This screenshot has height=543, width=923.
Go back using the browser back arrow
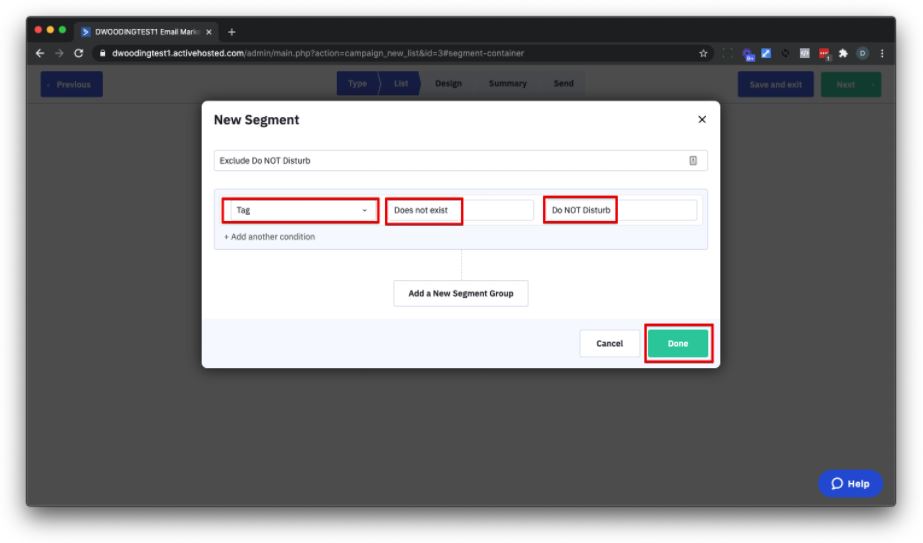click(40, 53)
